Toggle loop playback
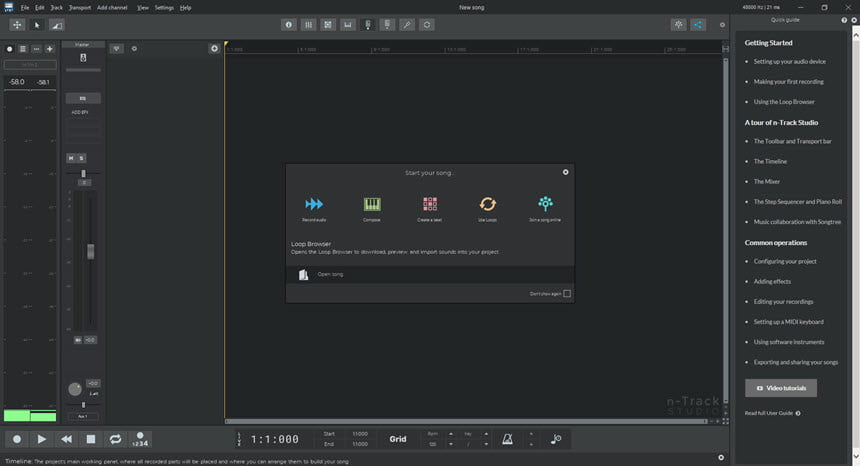860x466 pixels. click(x=115, y=439)
